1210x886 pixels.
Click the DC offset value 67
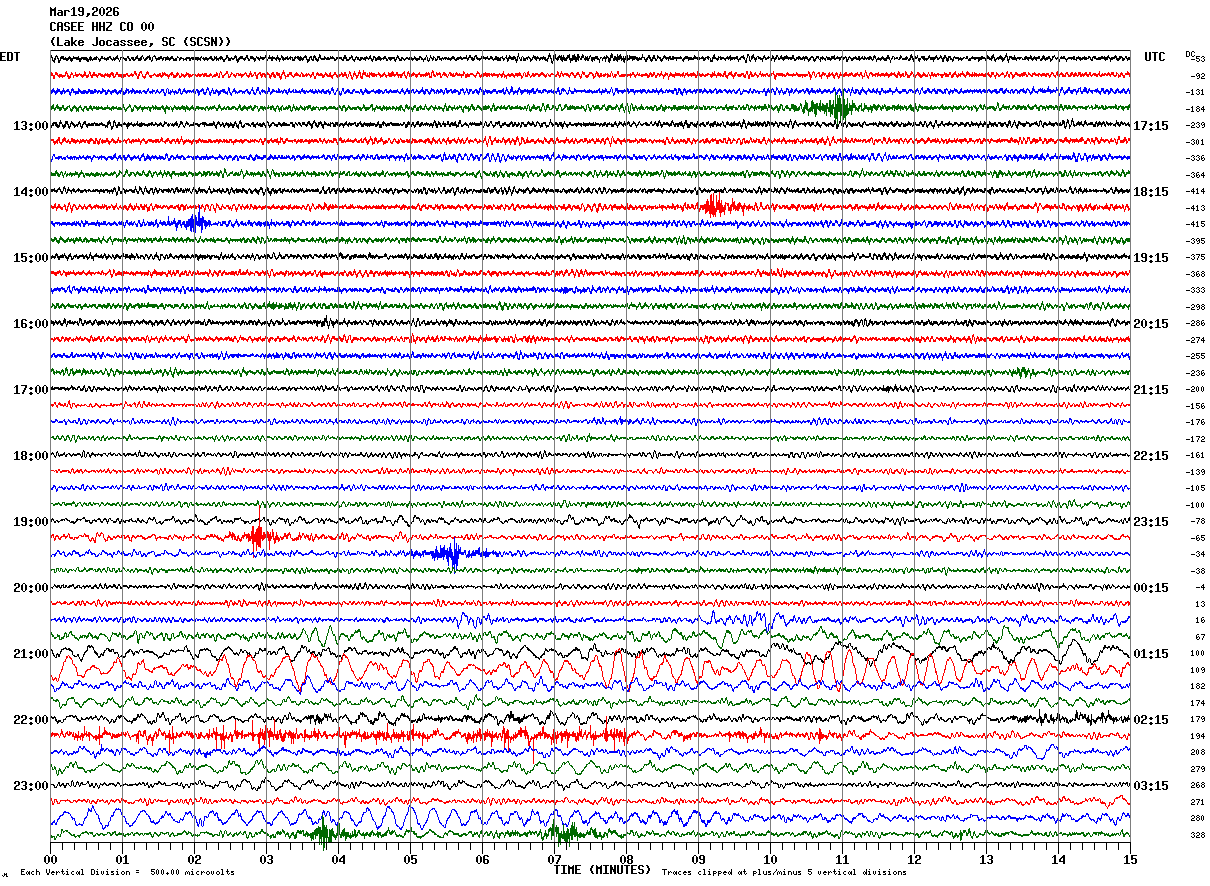[1200, 637]
